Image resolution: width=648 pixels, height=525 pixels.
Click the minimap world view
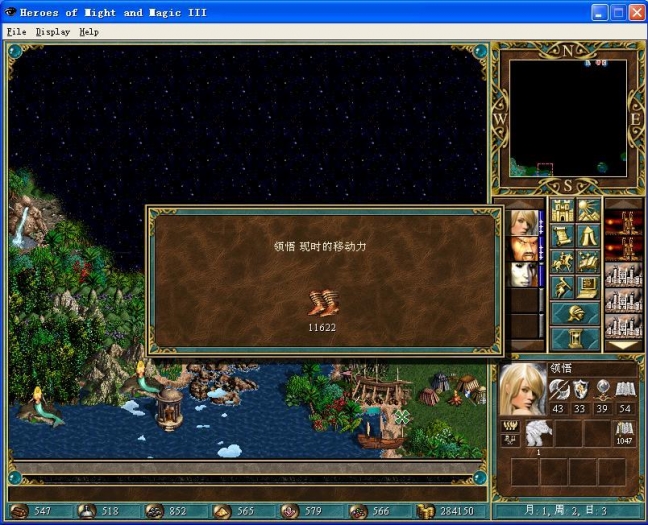coord(568,118)
